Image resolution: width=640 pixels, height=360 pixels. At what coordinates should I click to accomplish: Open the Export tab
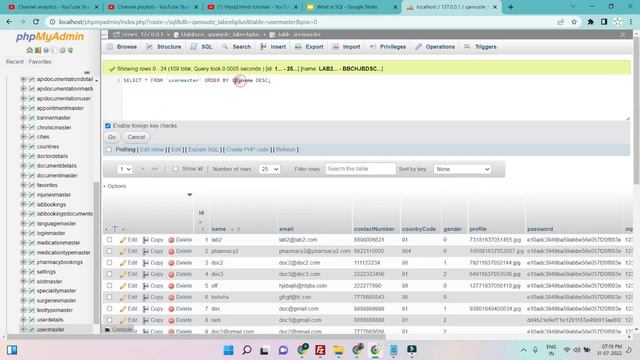pos(309,47)
